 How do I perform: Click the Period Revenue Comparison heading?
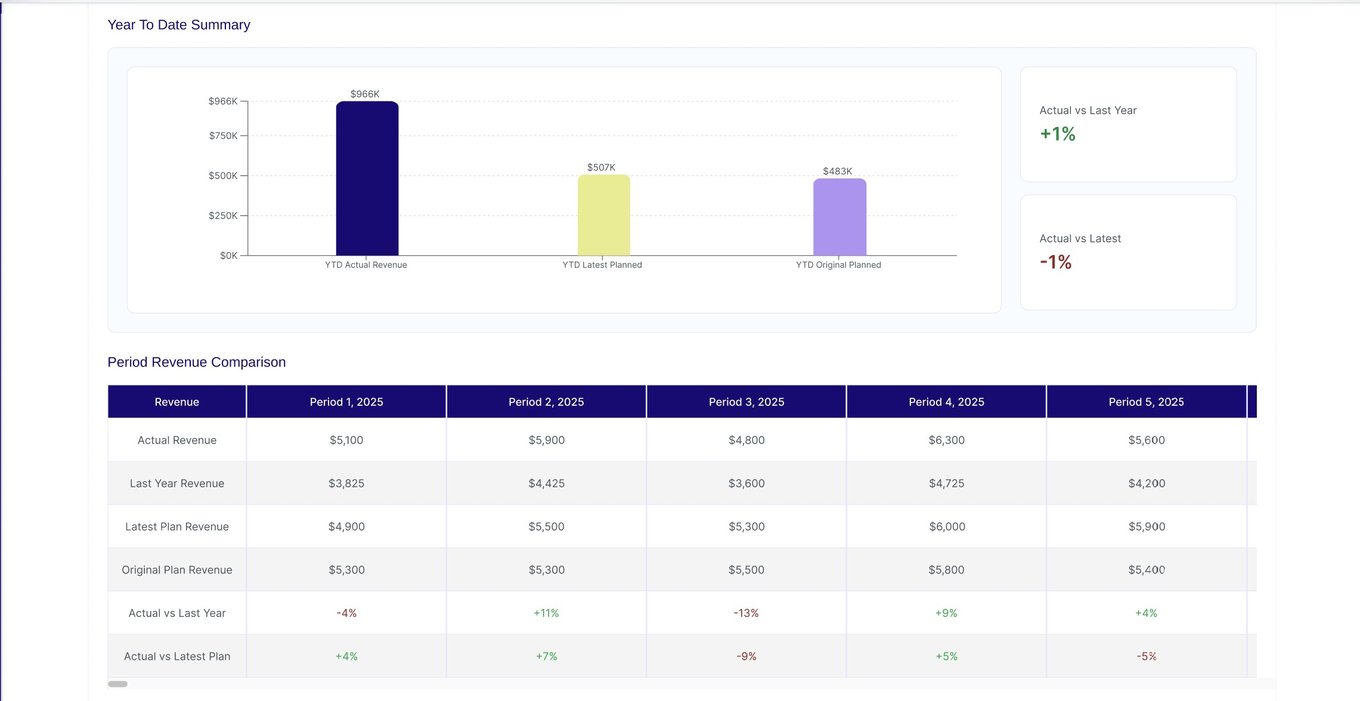click(x=197, y=362)
